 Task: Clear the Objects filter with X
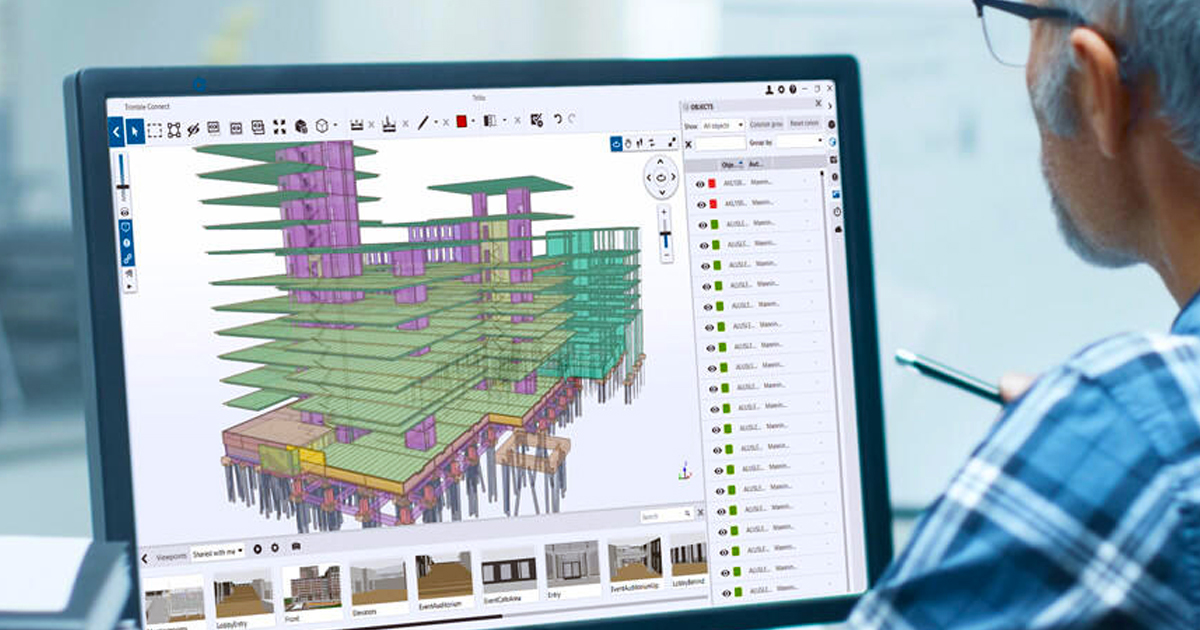coord(688,145)
